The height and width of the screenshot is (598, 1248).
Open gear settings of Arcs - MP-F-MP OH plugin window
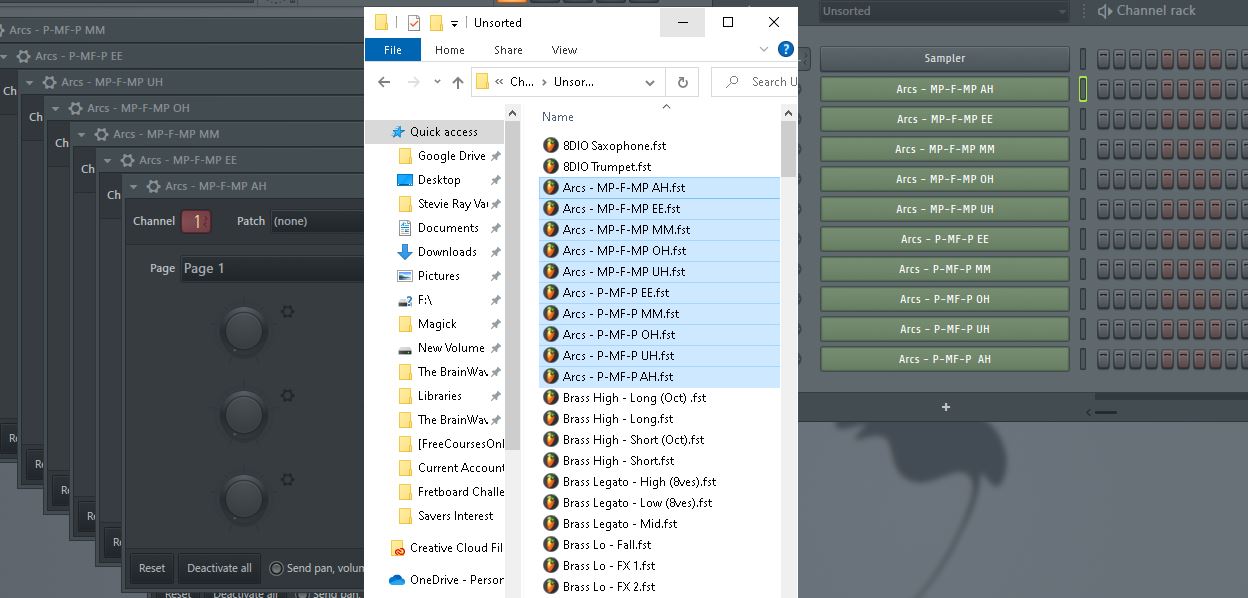tap(75, 108)
